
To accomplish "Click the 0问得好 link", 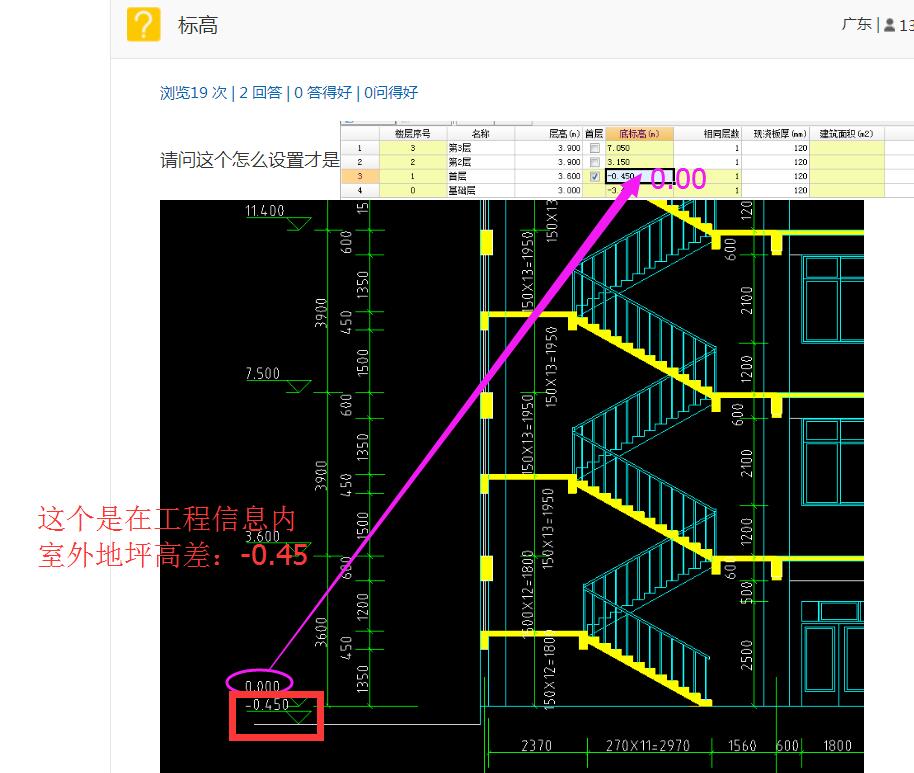I will pos(391,93).
